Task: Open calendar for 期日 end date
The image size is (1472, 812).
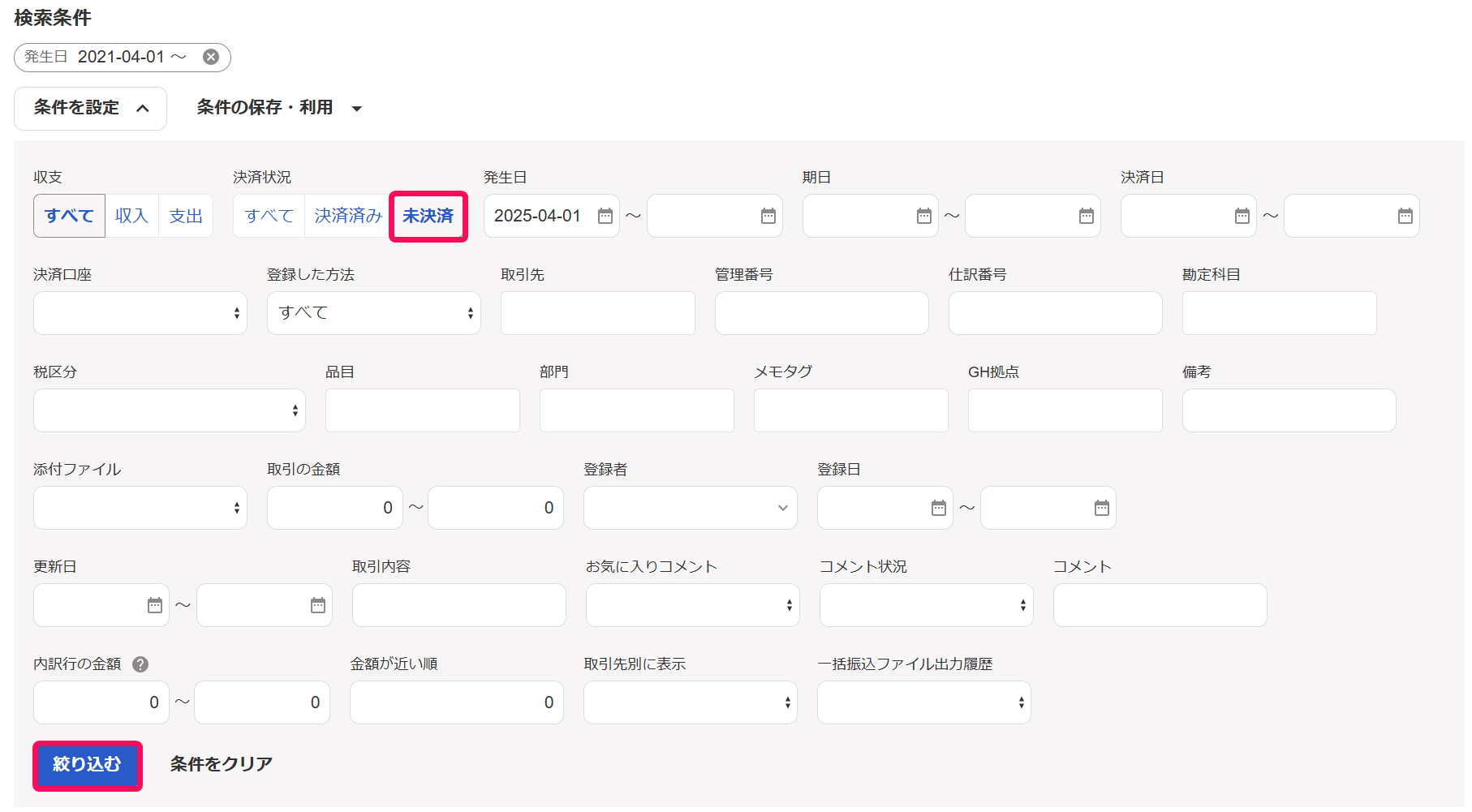Action: [1087, 216]
